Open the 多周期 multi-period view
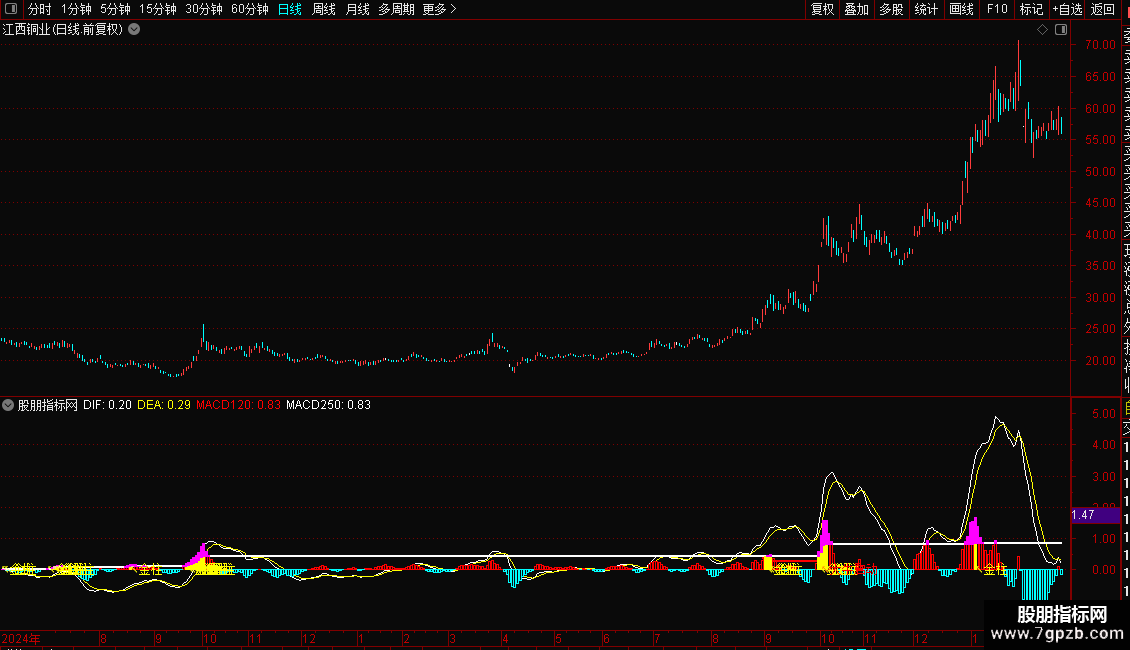The width and height of the screenshot is (1130, 650). pos(396,9)
